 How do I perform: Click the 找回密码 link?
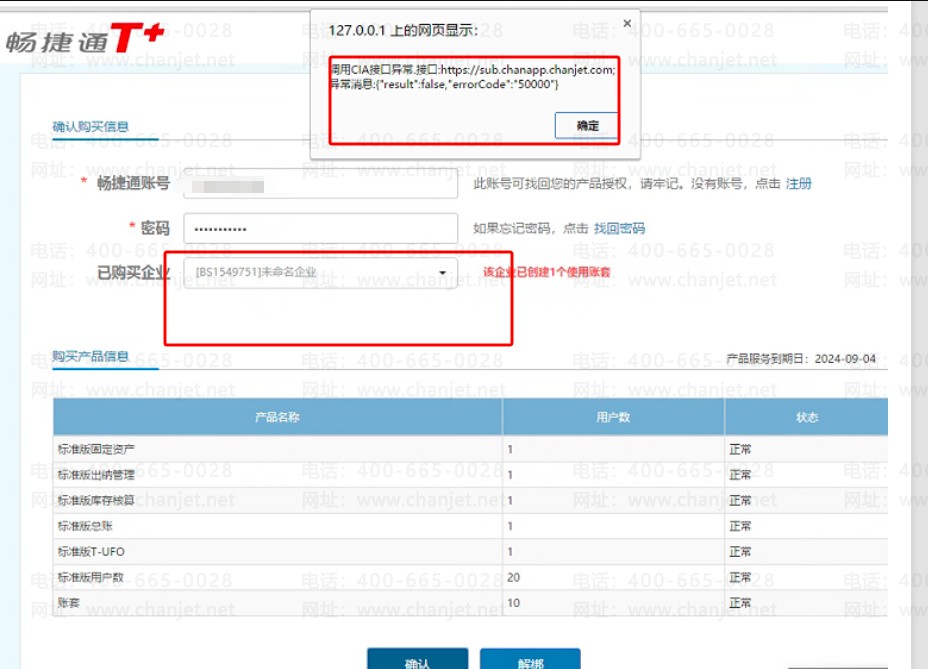619,229
